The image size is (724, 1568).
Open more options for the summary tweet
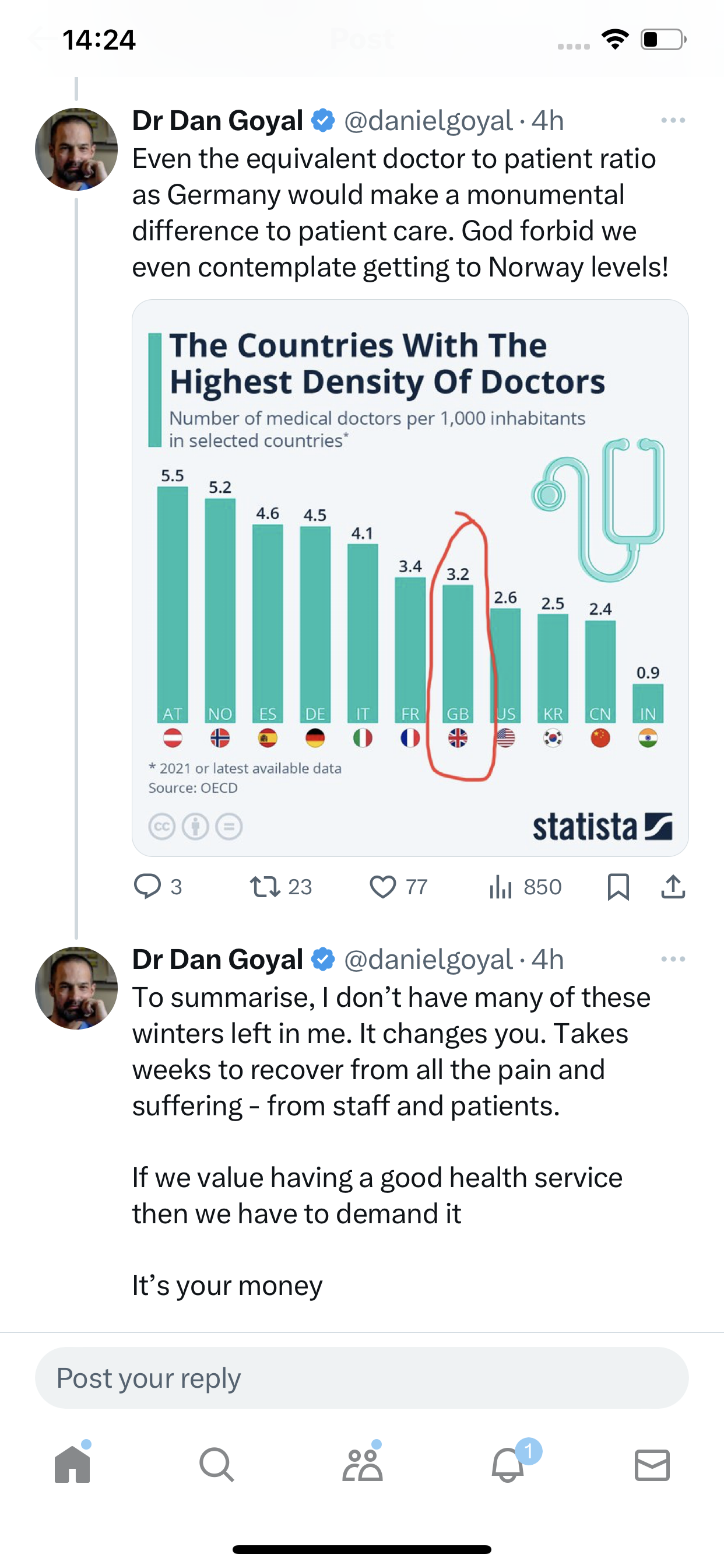click(673, 960)
